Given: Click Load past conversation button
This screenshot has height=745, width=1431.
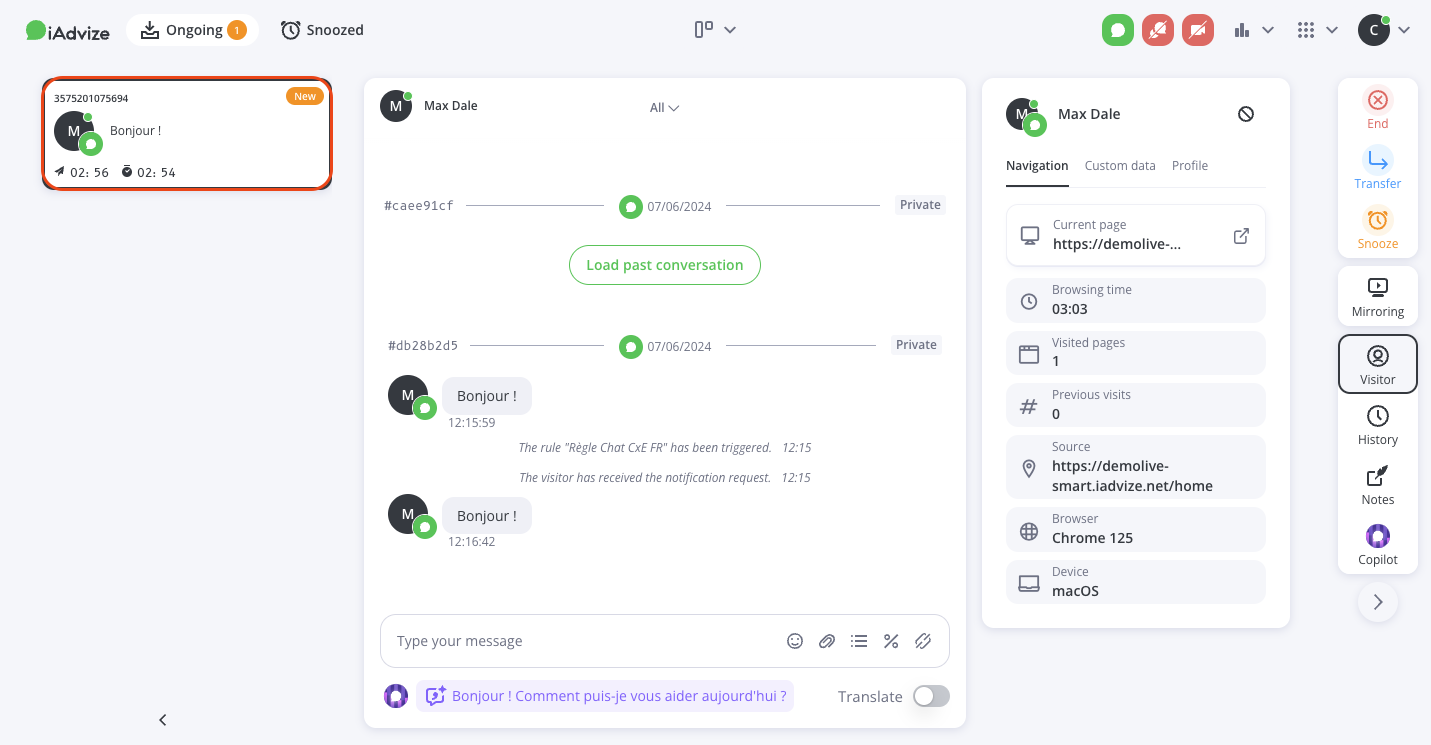Looking at the screenshot, I should coord(665,265).
